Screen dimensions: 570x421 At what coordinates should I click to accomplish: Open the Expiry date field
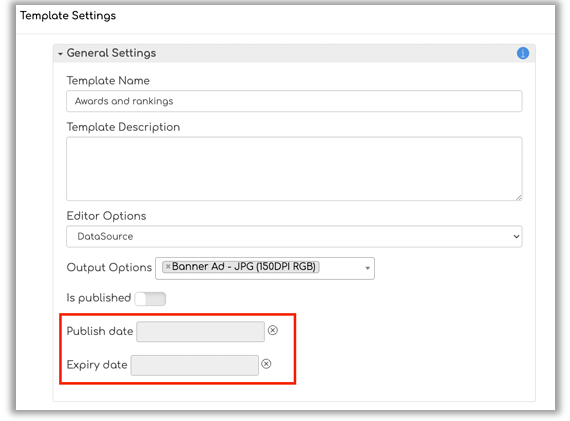coord(194,365)
